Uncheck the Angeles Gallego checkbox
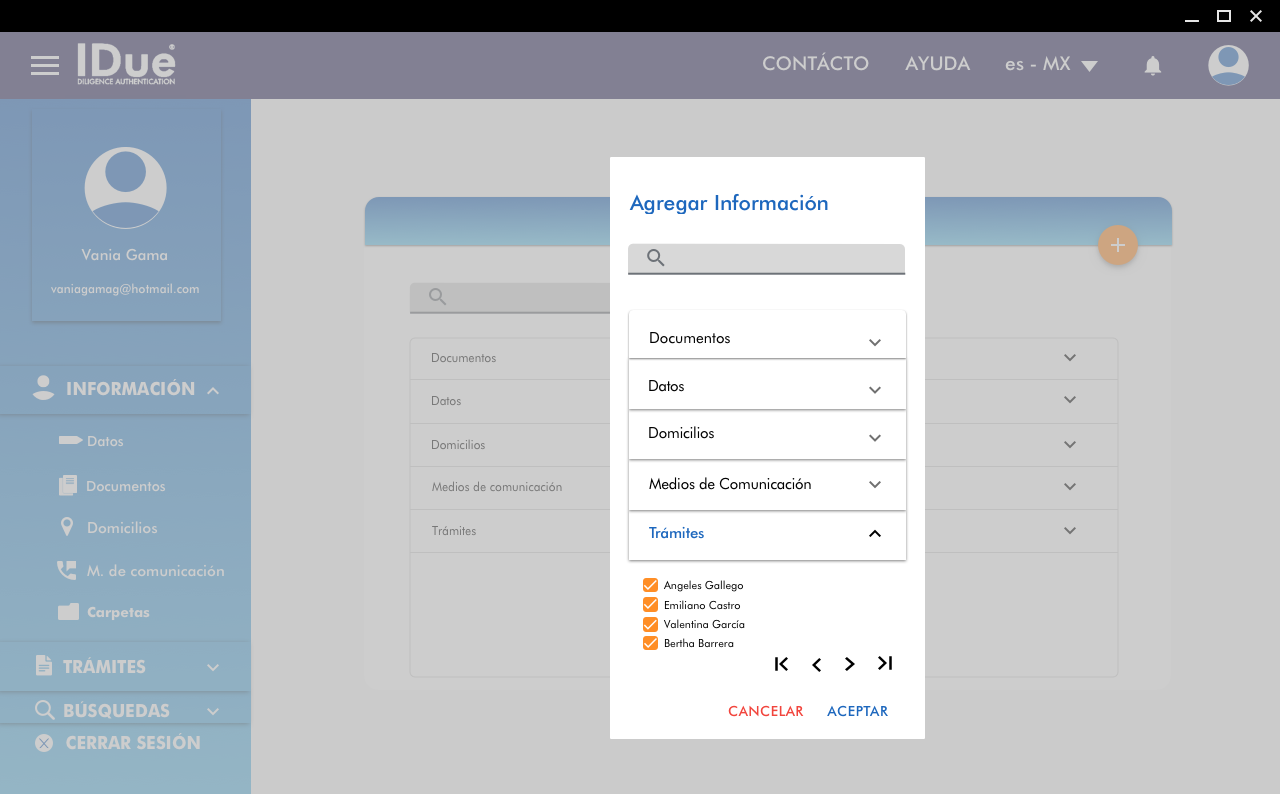 coord(650,586)
